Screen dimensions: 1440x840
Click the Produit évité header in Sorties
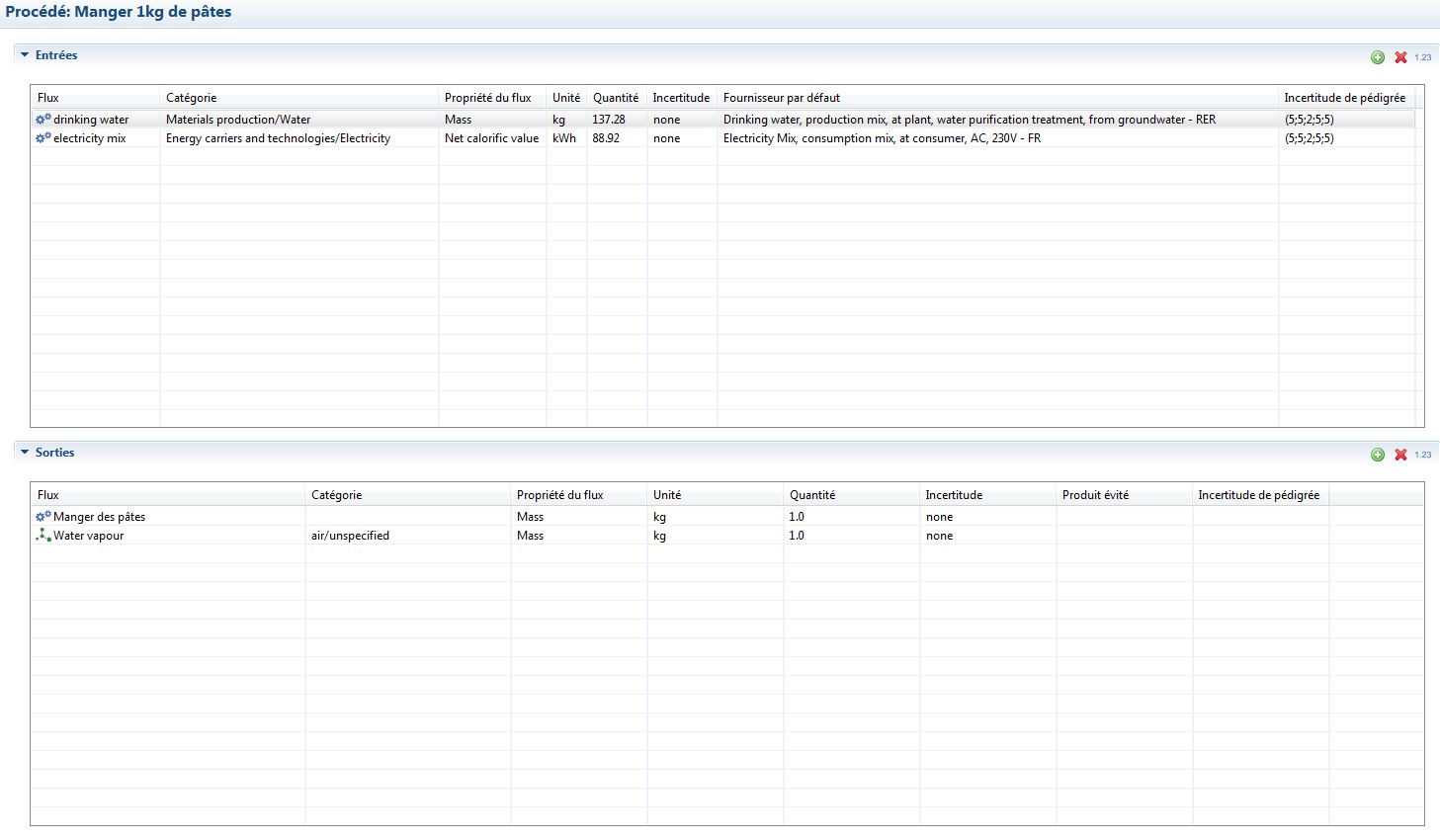(x=1124, y=495)
